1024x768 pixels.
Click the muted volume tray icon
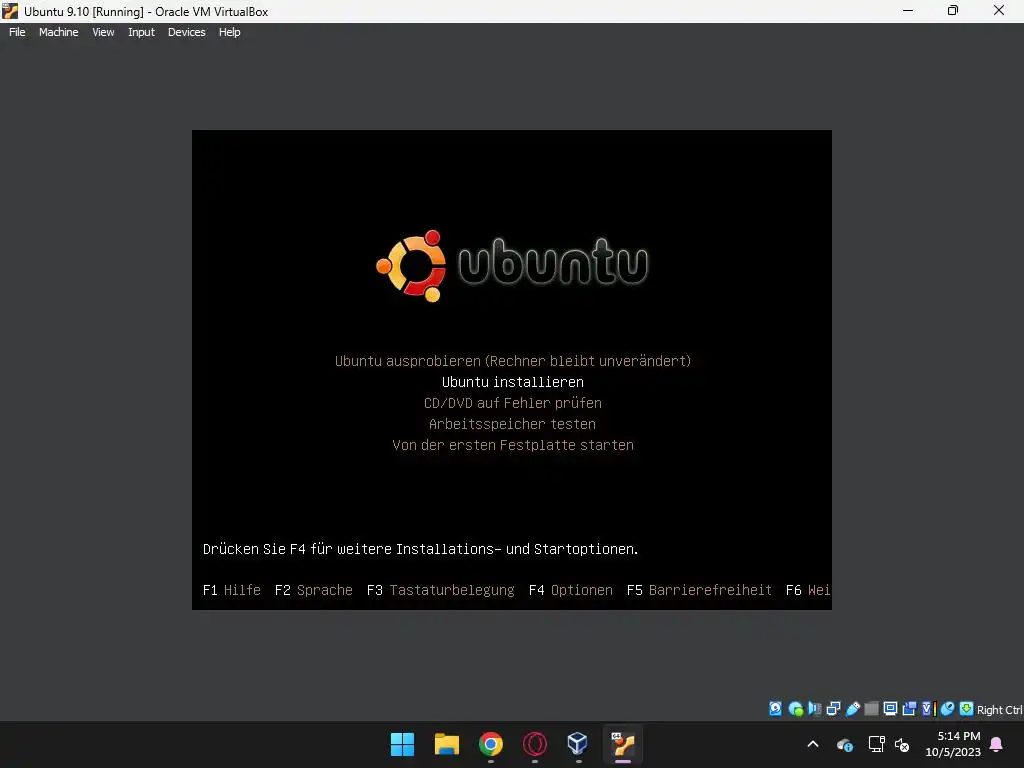tap(902, 744)
